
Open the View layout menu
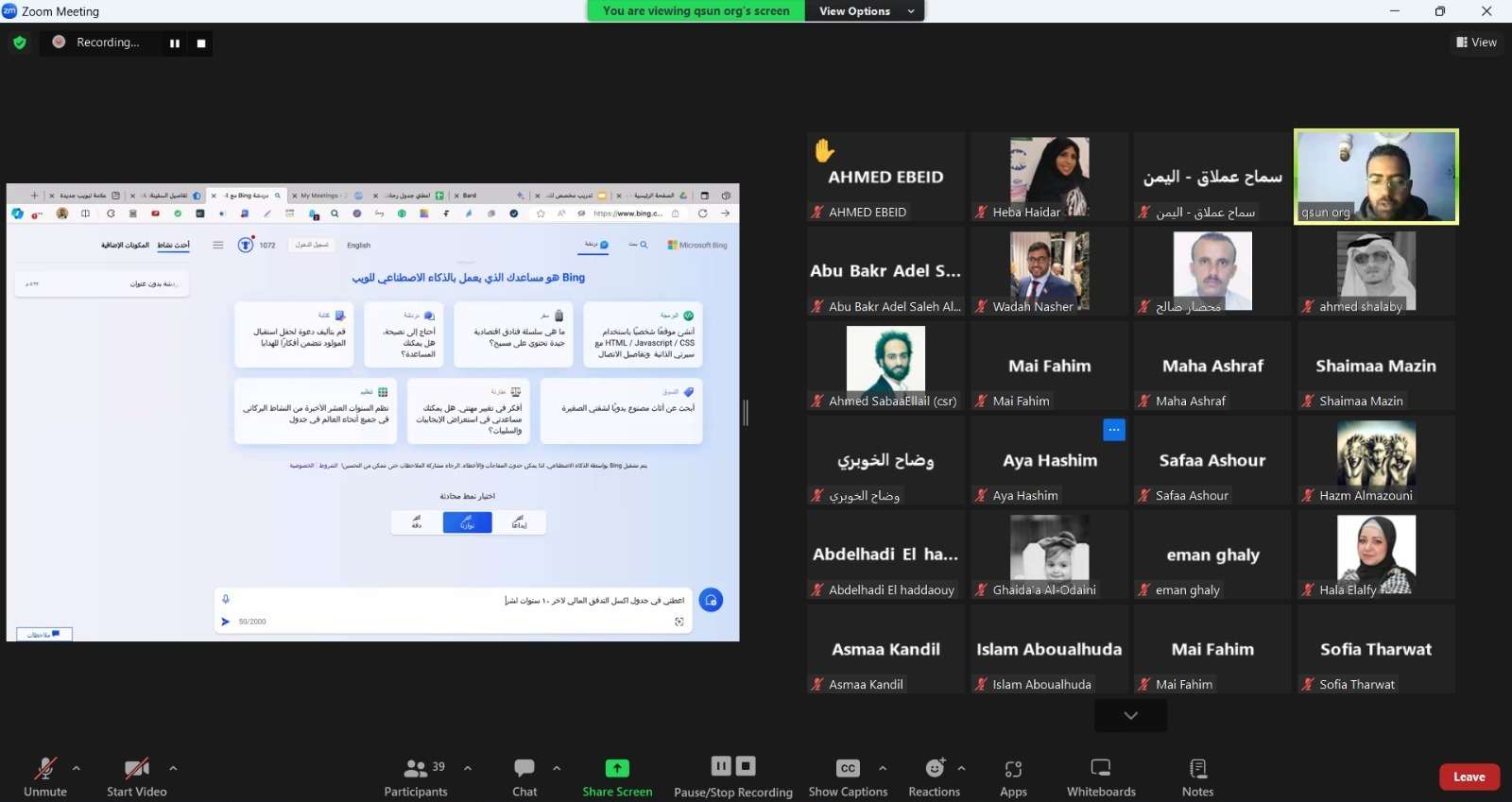[1476, 43]
